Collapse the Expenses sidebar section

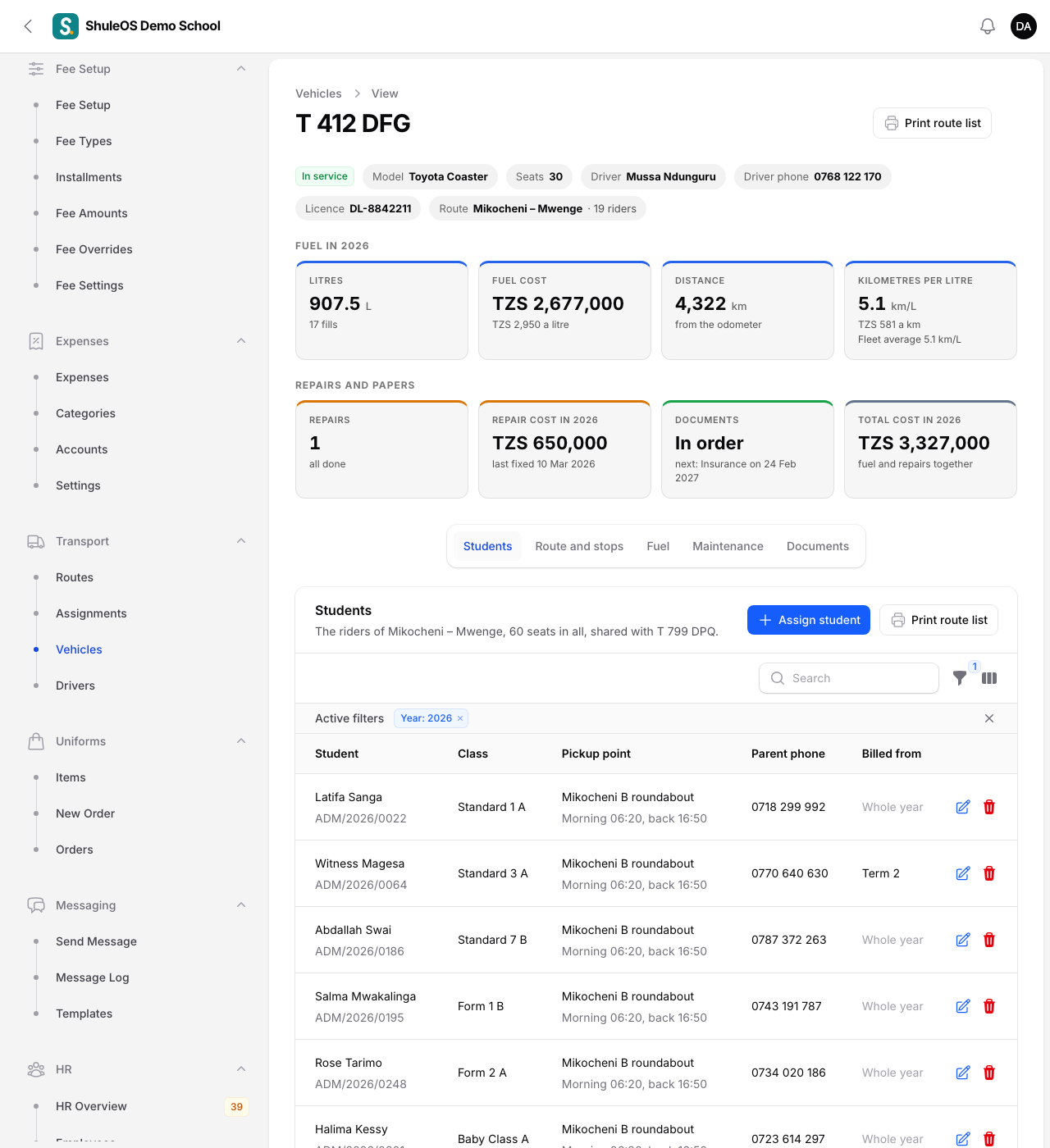click(x=241, y=341)
